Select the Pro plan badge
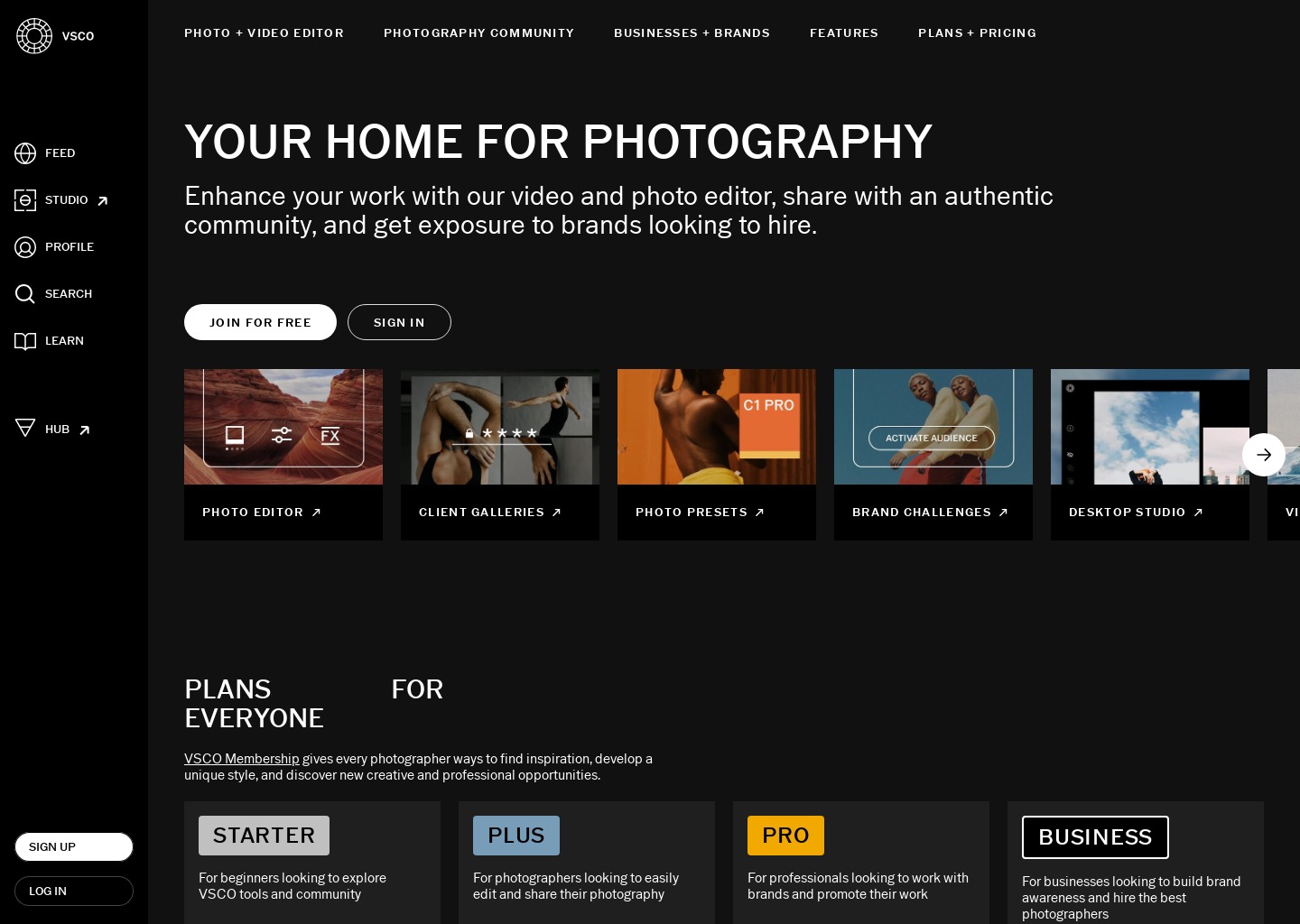 [x=785, y=836]
